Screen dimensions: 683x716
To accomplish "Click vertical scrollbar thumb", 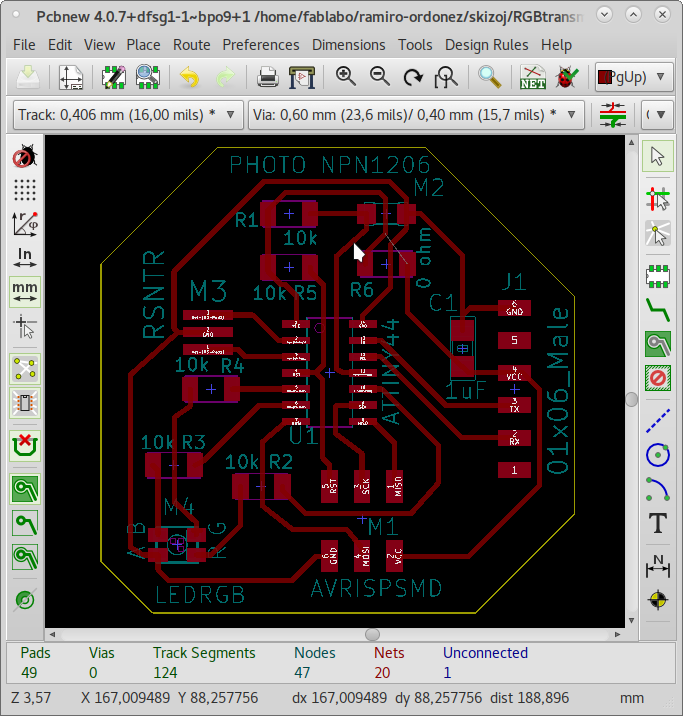I will [631, 399].
